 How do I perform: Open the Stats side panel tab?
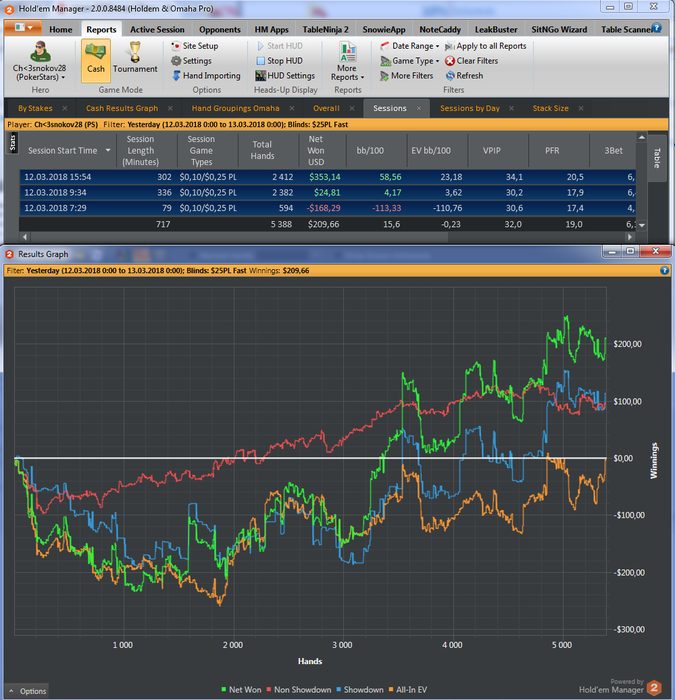tap(12, 143)
